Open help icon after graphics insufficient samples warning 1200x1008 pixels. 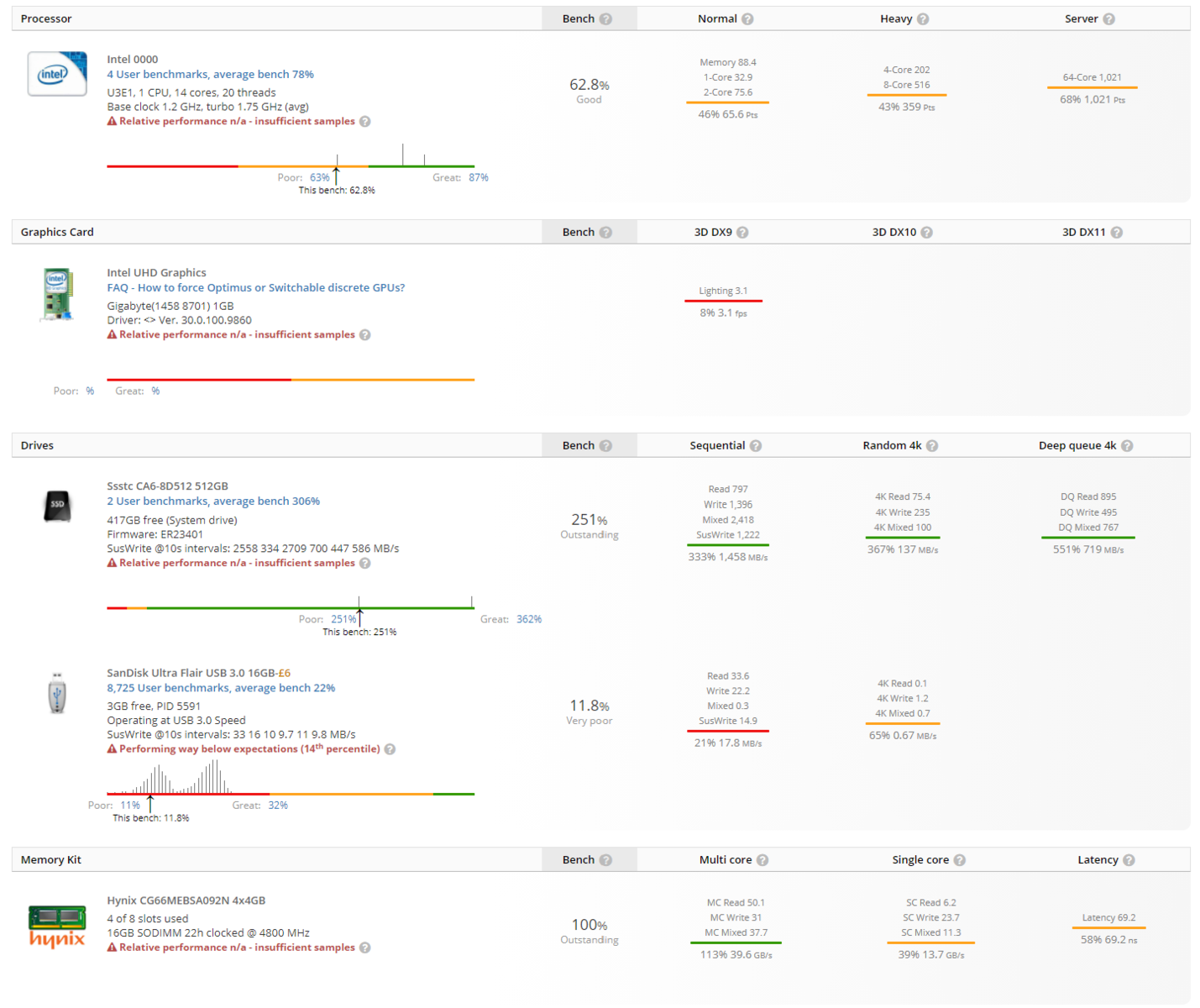[x=365, y=335]
